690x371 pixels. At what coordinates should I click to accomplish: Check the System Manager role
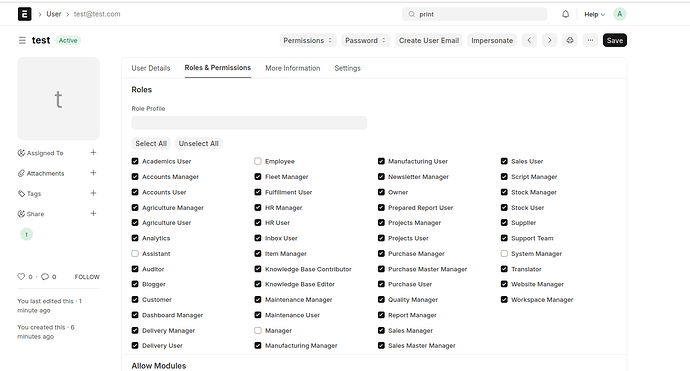[x=504, y=253]
